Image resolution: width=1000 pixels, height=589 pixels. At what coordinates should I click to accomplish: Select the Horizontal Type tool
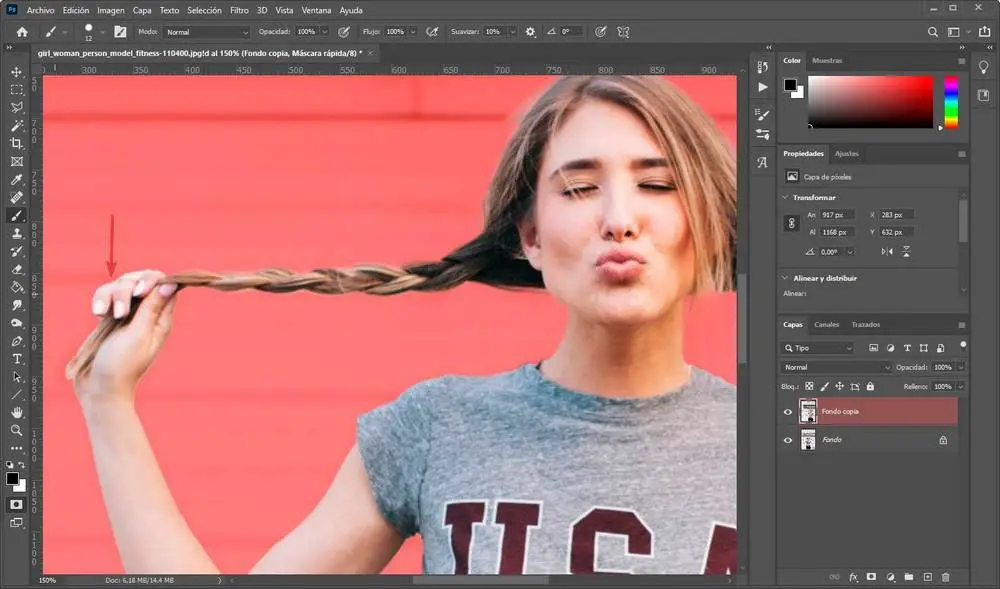16,358
